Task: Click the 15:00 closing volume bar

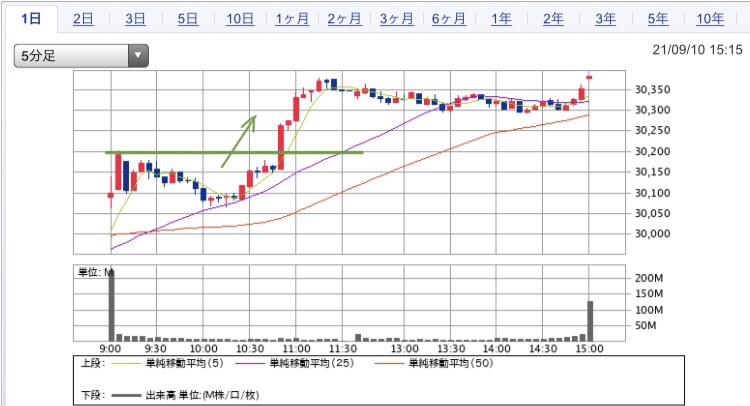Action: pos(590,320)
